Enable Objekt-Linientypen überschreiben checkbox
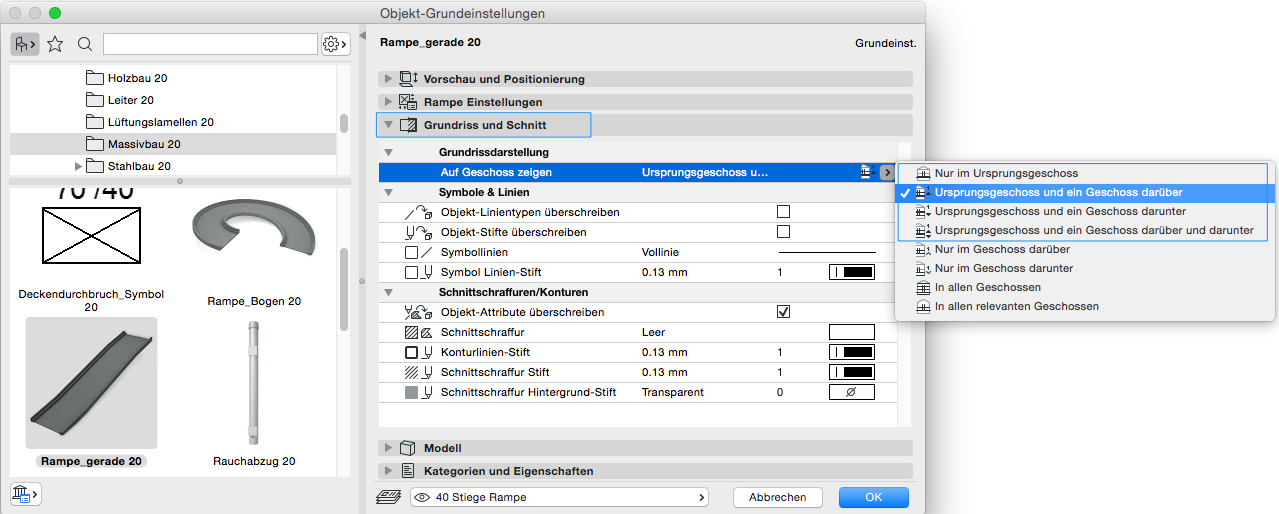The width and height of the screenshot is (1279, 514). [783, 212]
